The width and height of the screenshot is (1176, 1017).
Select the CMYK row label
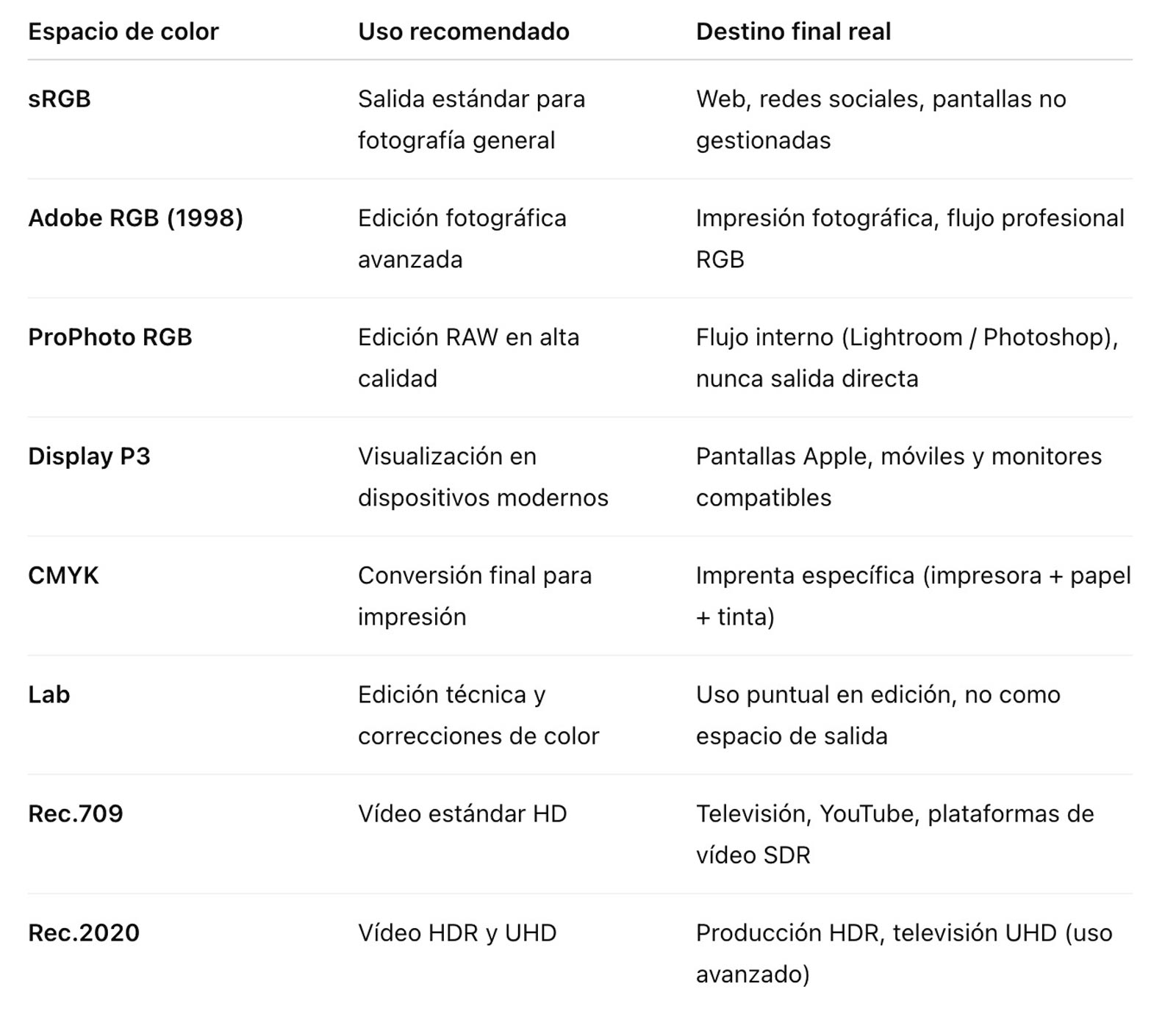click(63, 575)
